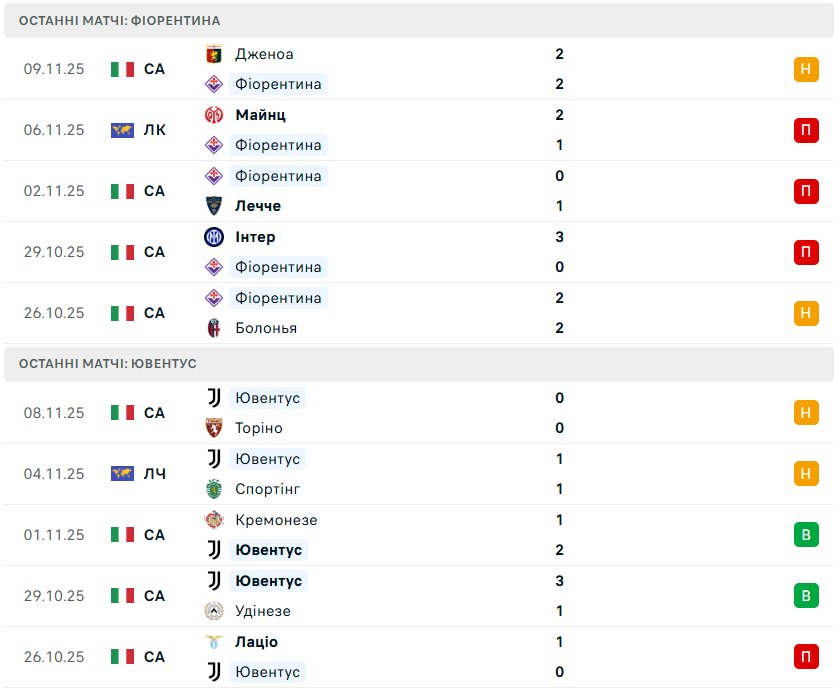This screenshot has width=838, height=690.
Task: Click the orange draw badge for Спортінг match
Action: (806, 474)
